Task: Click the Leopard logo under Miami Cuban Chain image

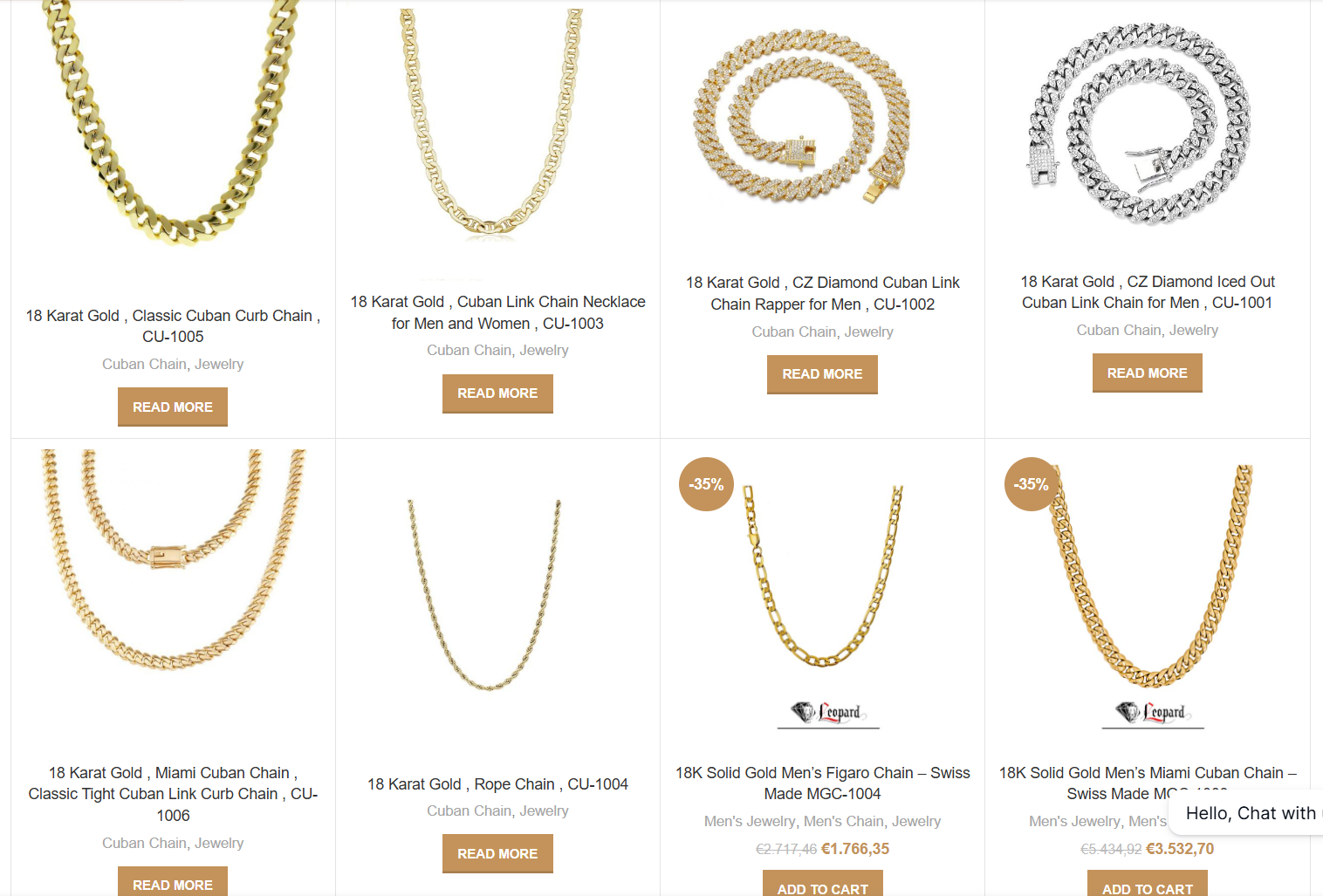Action: pos(1152,714)
